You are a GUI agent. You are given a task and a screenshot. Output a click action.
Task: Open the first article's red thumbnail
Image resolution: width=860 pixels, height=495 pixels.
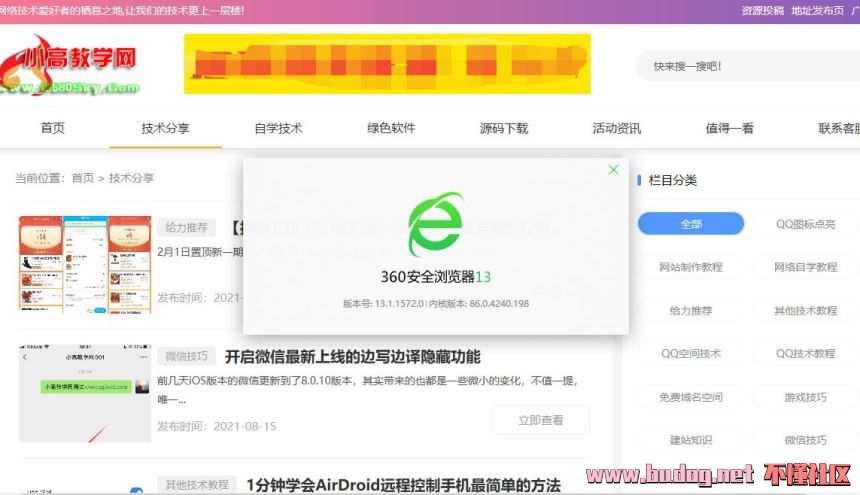[85, 264]
